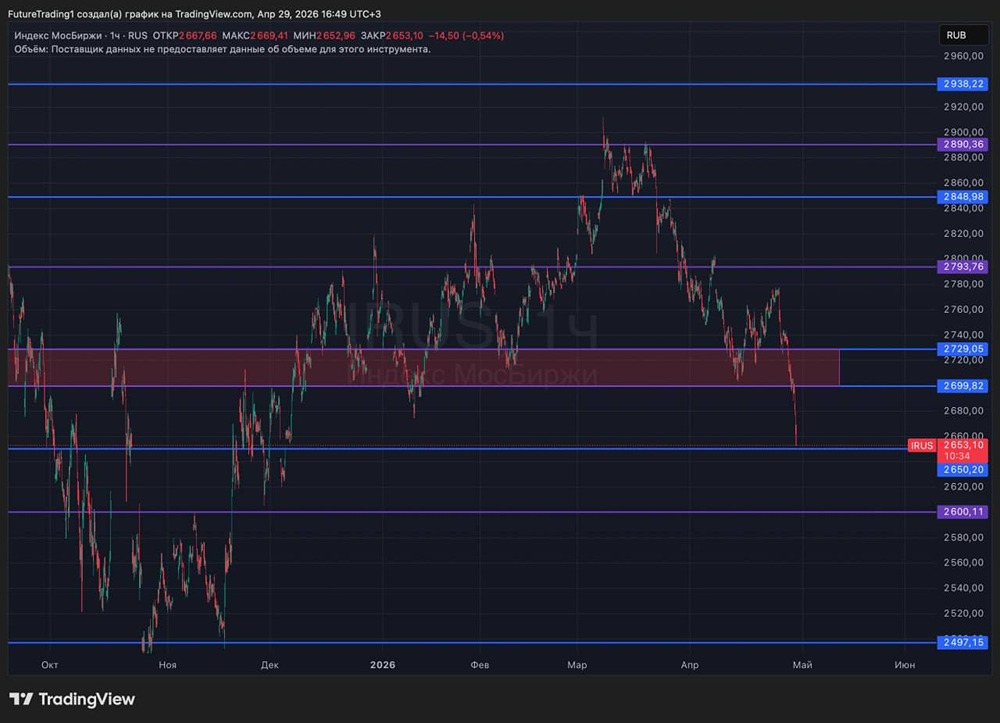1000x723 pixels.
Task: Click the 10:34 candle countdown timer
Action: click(957, 456)
